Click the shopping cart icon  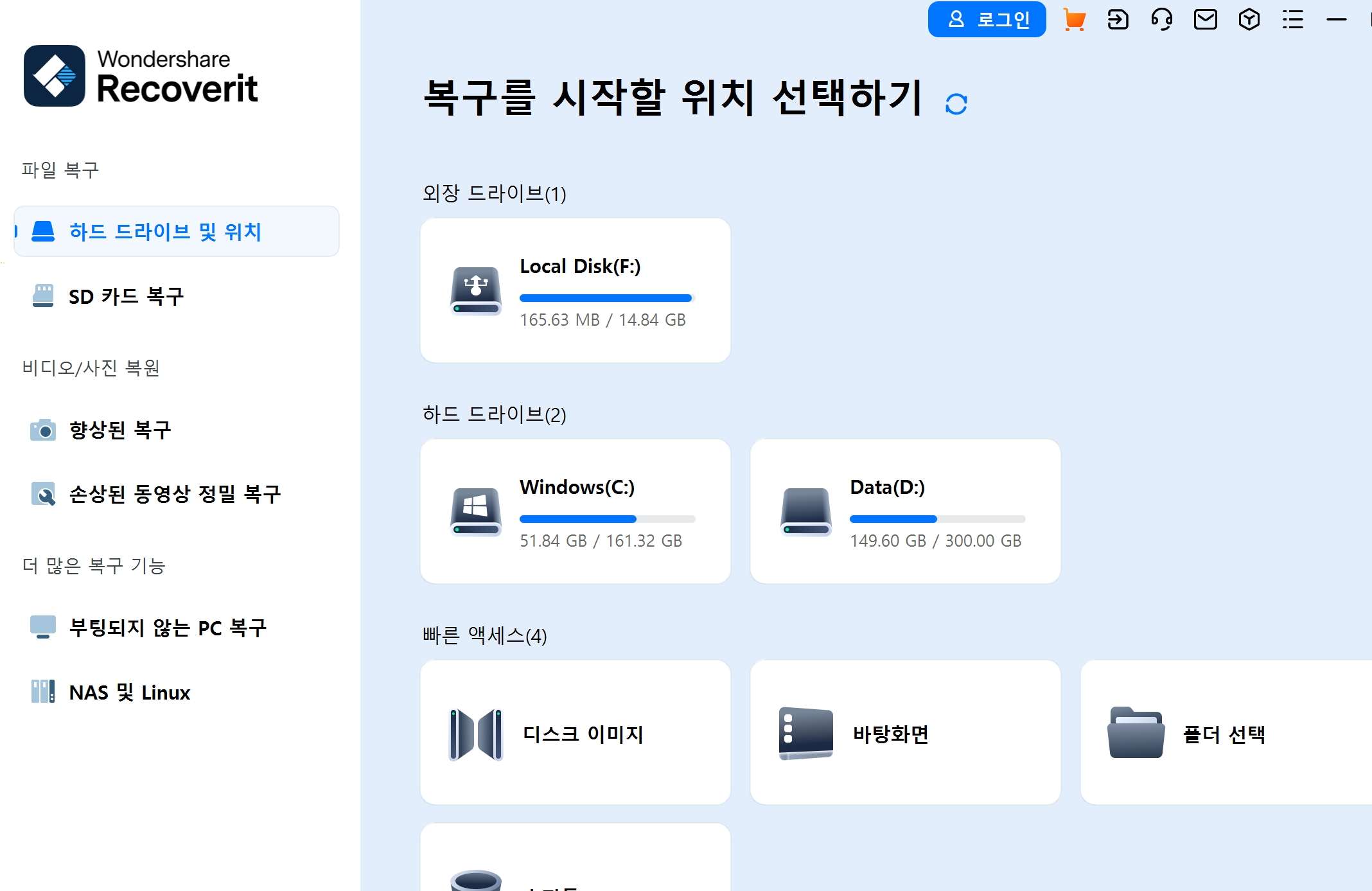click(x=1074, y=20)
